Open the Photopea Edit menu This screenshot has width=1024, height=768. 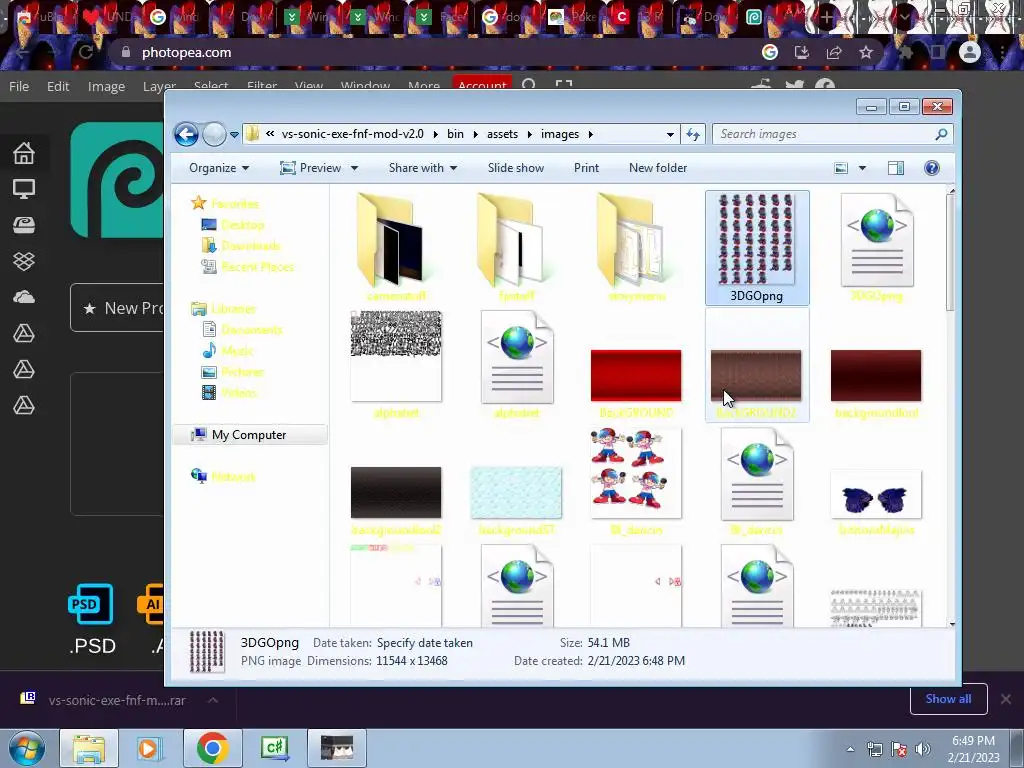tap(58, 86)
